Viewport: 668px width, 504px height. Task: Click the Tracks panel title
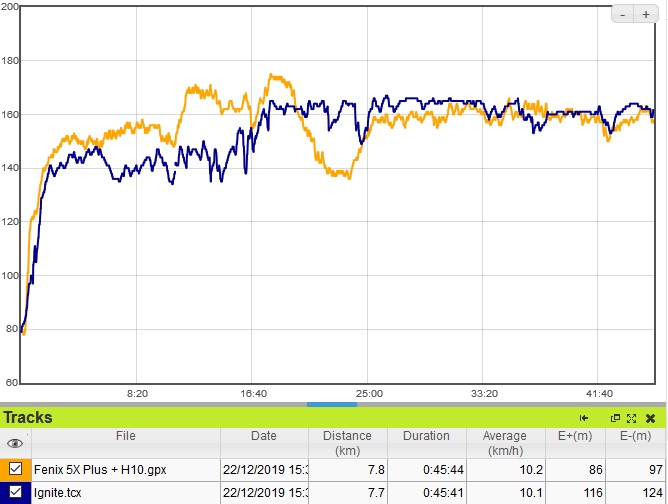28,418
